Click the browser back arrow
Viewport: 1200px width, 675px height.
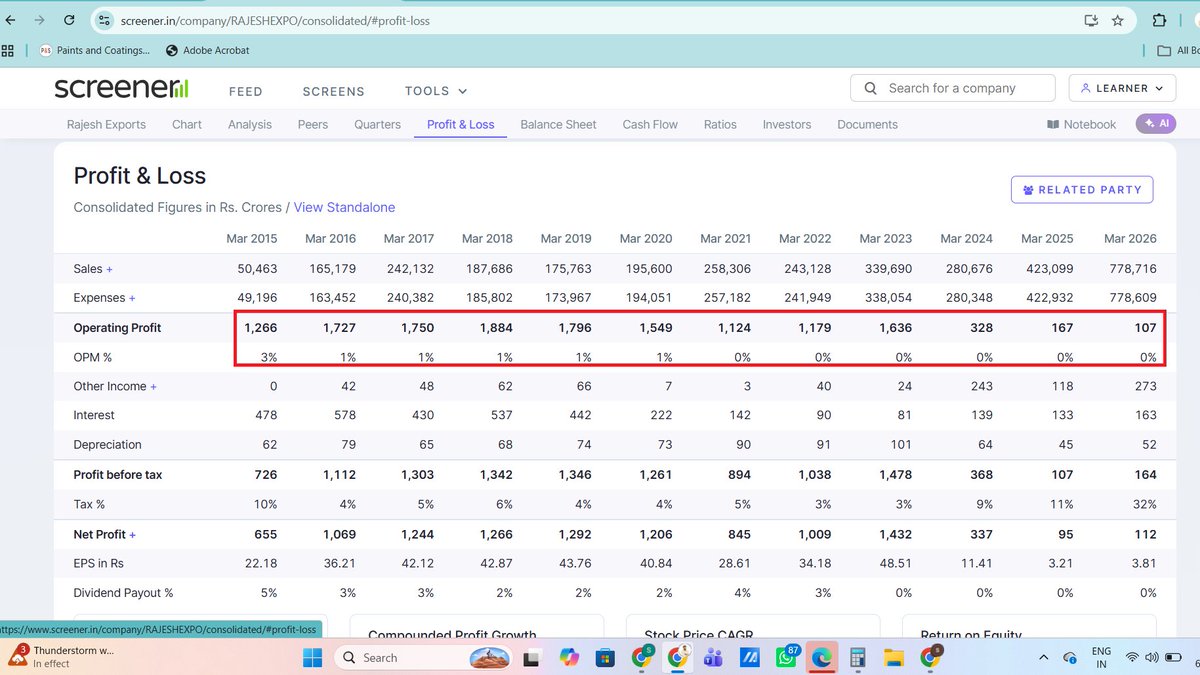(10, 20)
